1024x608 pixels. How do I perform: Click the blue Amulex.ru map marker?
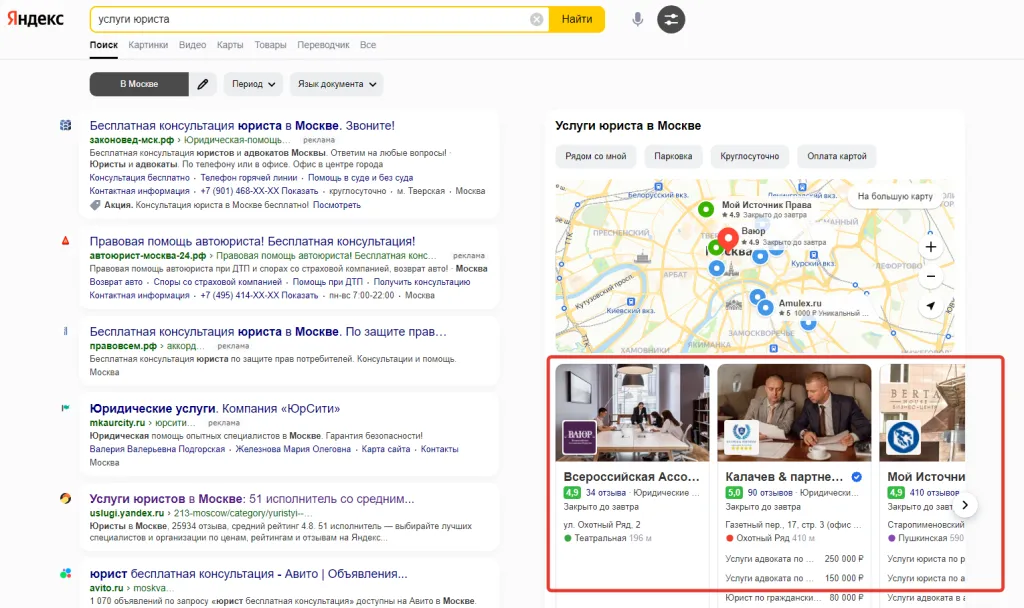[x=765, y=307]
